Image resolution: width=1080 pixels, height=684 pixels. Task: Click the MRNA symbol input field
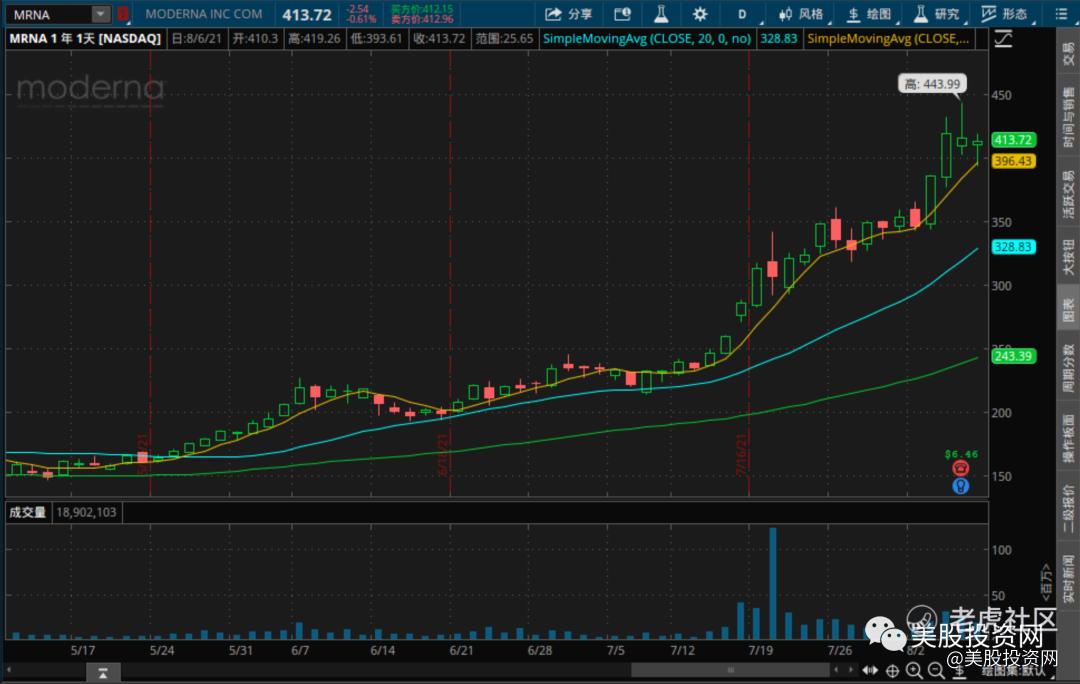click(50, 14)
